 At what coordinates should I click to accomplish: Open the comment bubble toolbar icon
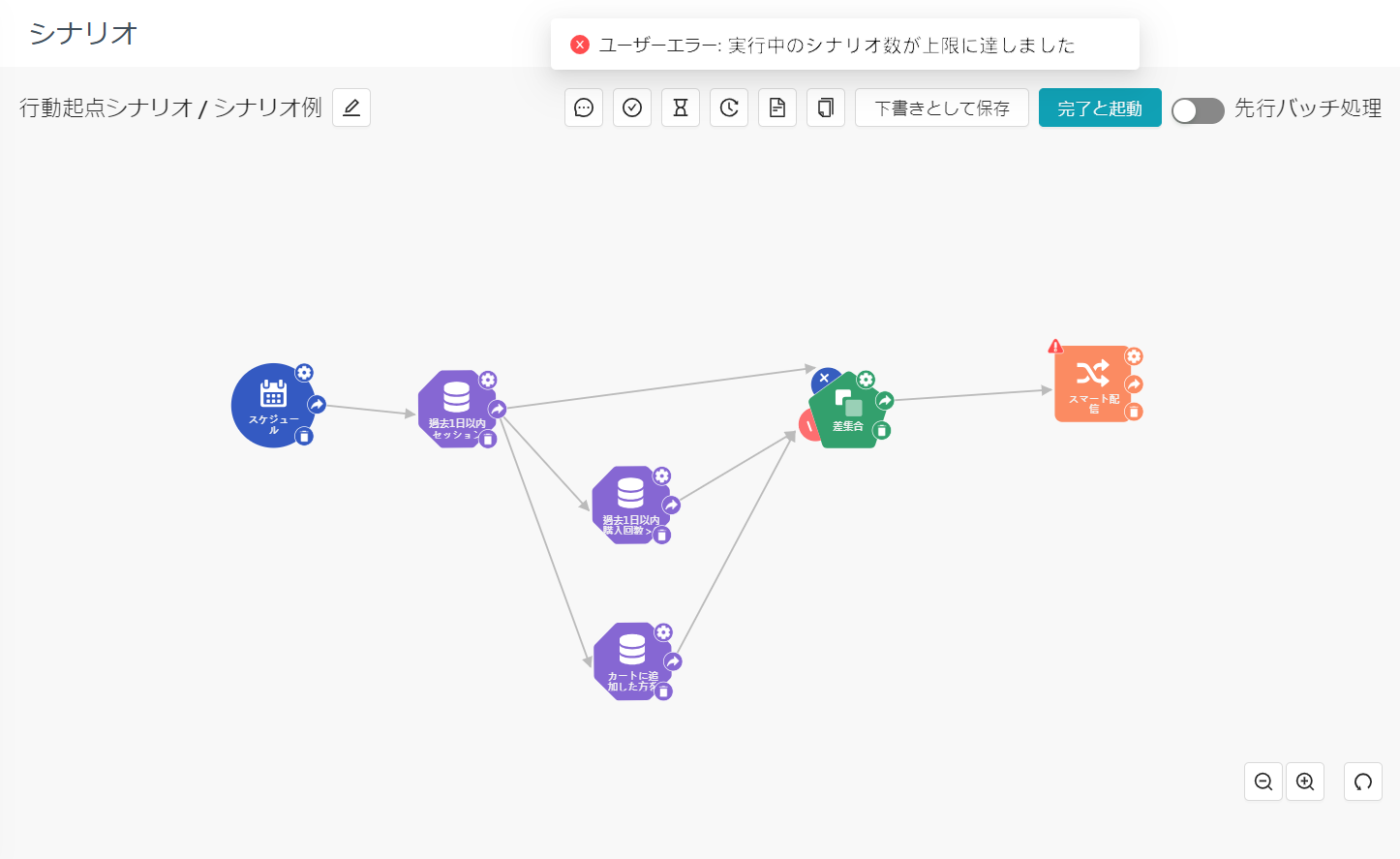pos(584,107)
